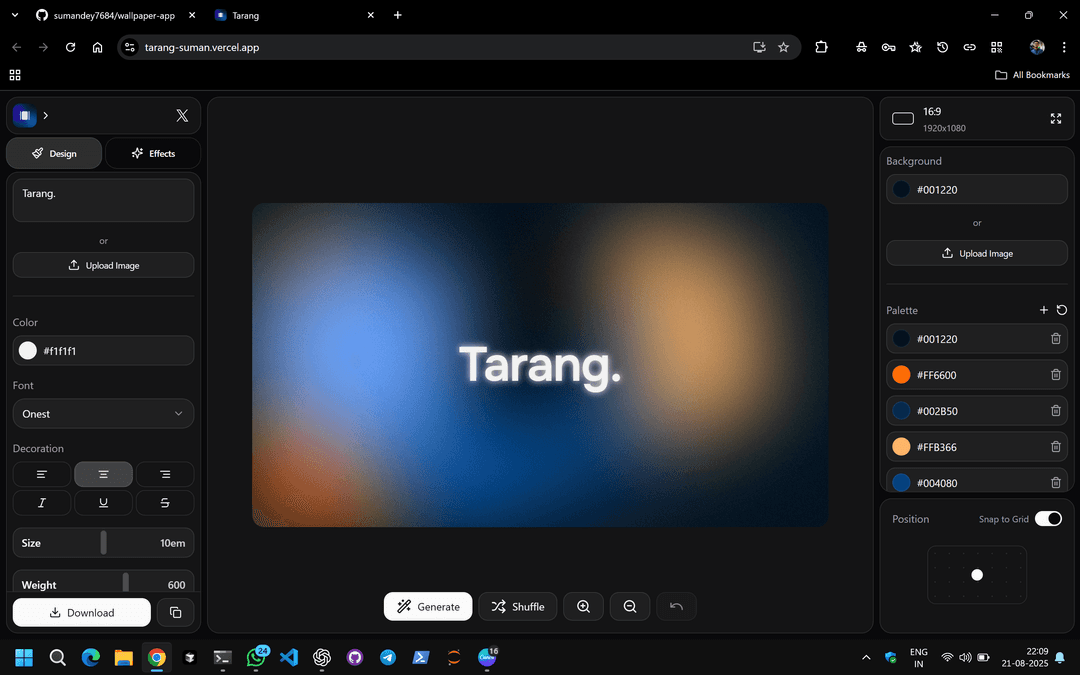This screenshot has height=675, width=1080.
Task: Undo the last change
Action: click(676, 606)
